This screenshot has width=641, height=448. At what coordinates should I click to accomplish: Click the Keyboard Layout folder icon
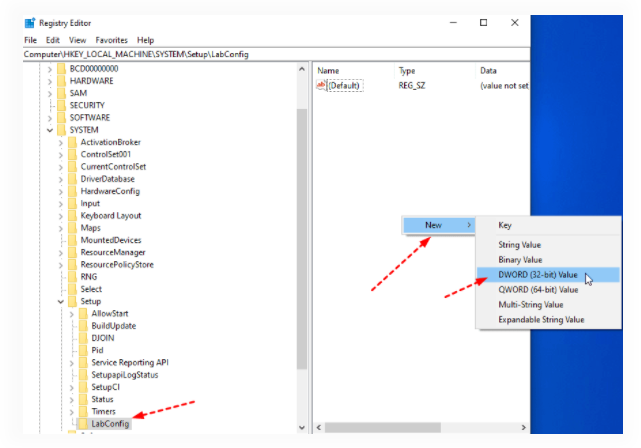72,216
